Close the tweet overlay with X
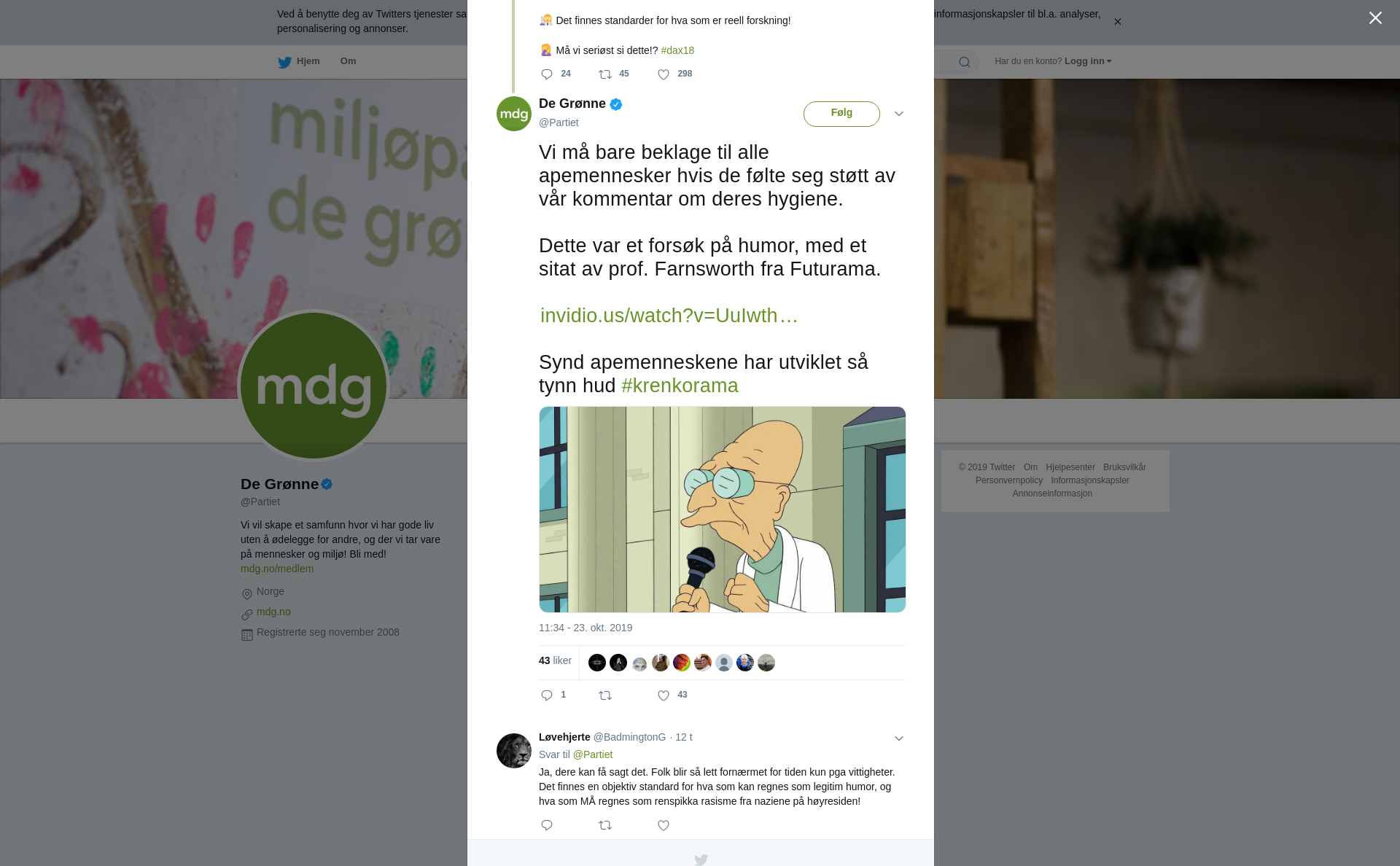The height and width of the screenshot is (866, 1400). pos(1375,18)
